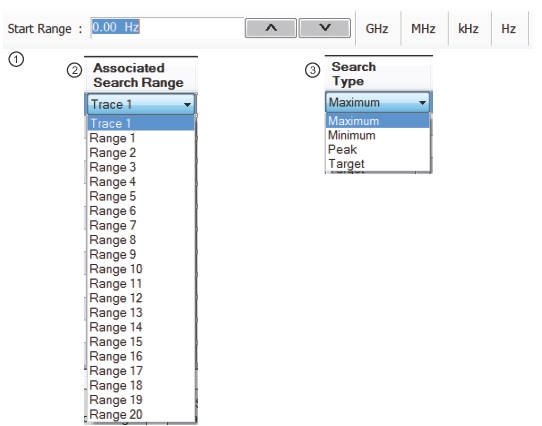Image resolution: width=542 pixels, height=426 pixels.
Task: Select Range 1 from the list
Action: click(x=141, y=138)
